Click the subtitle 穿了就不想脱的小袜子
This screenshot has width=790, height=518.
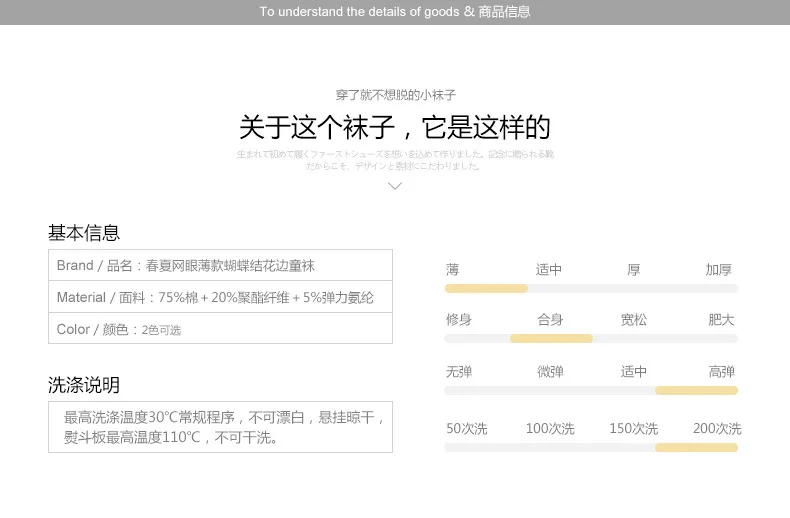(x=396, y=95)
